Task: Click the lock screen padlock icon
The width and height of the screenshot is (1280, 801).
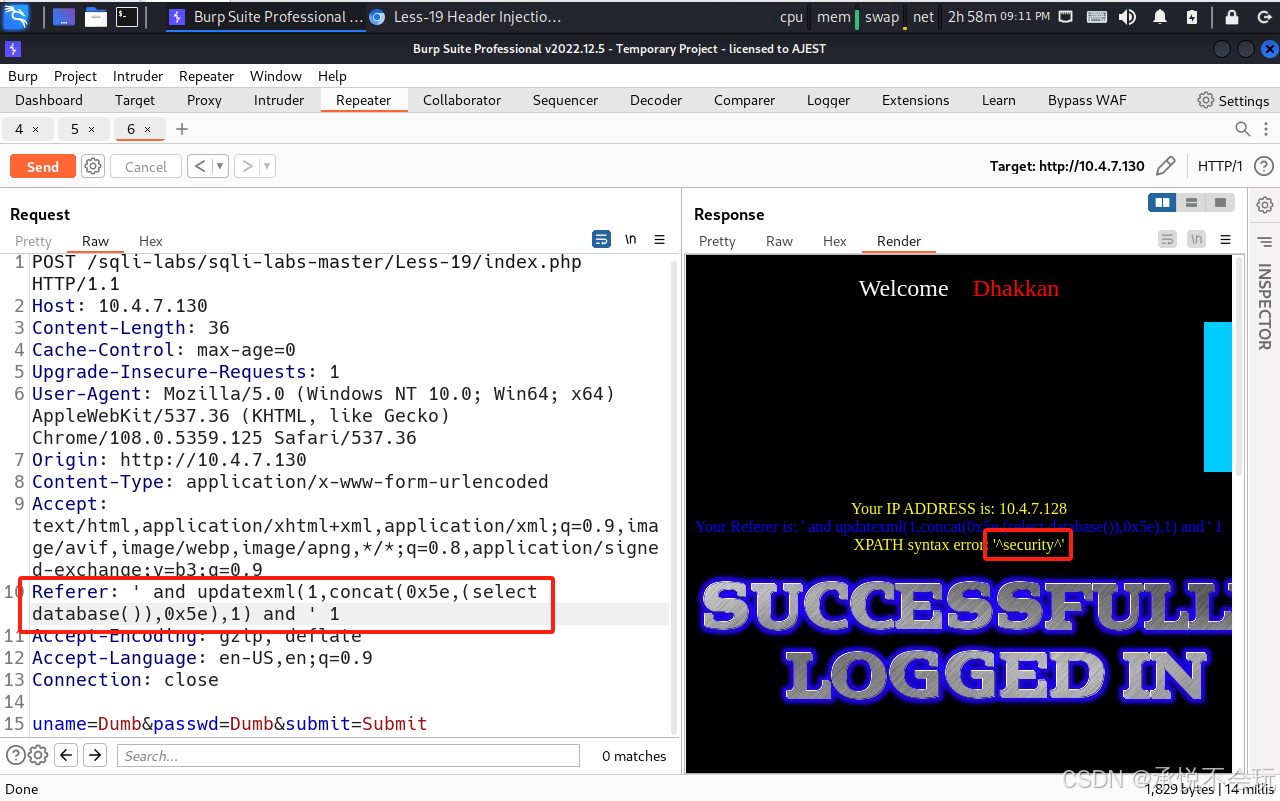Action: click(x=1231, y=17)
